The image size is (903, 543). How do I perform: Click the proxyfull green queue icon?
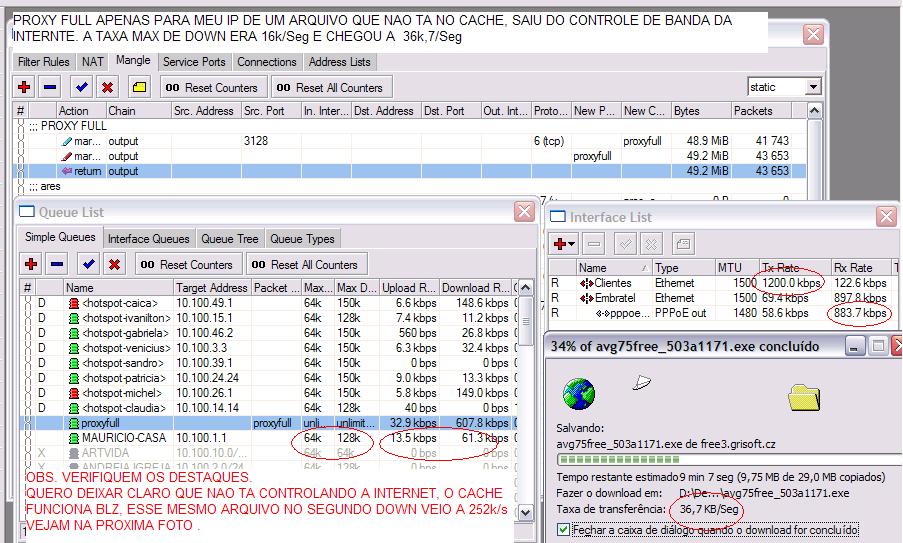coord(74,423)
